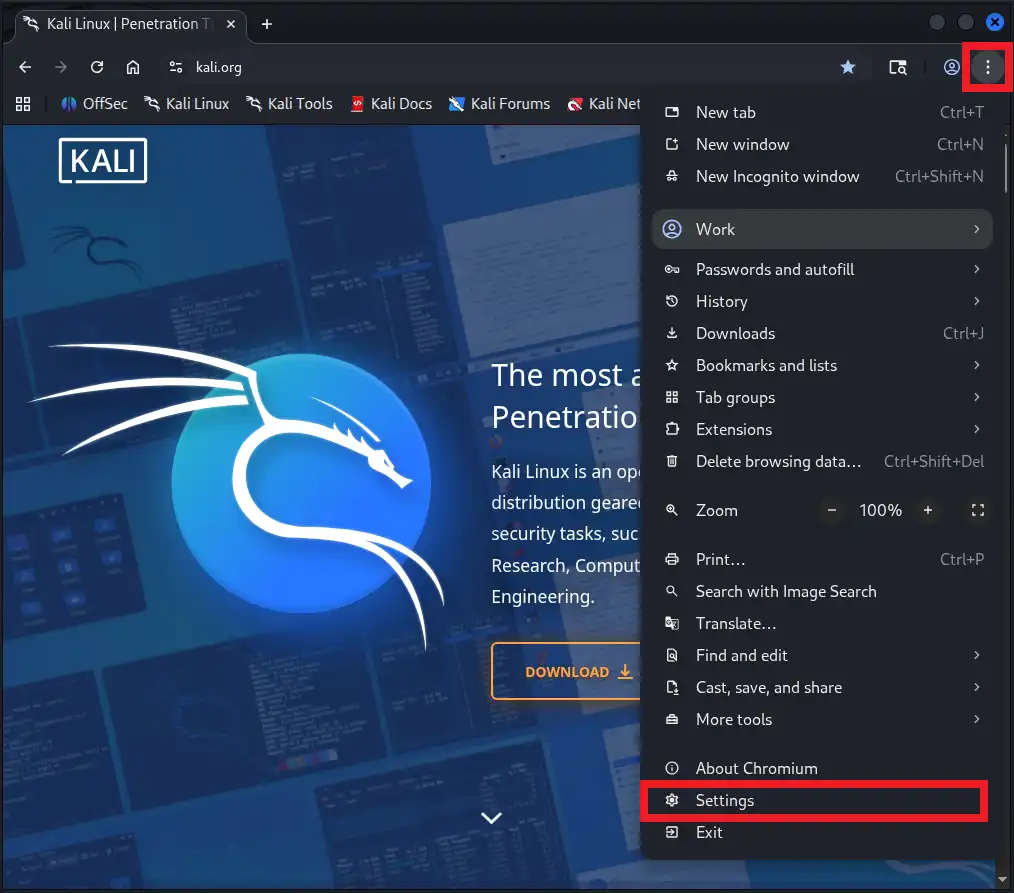This screenshot has width=1014, height=893.
Task: Open the apps grid icon on bookmarks bar
Action: click(22, 103)
